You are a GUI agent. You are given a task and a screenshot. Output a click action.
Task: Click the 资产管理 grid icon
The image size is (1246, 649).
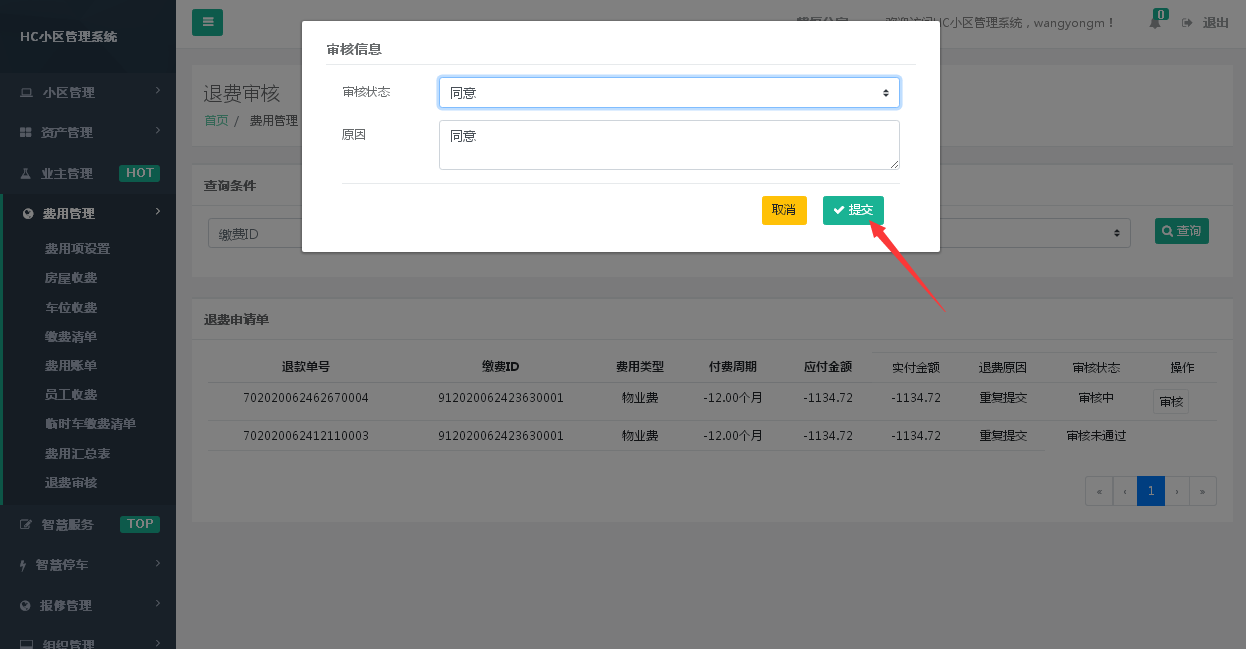(x=26, y=133)
